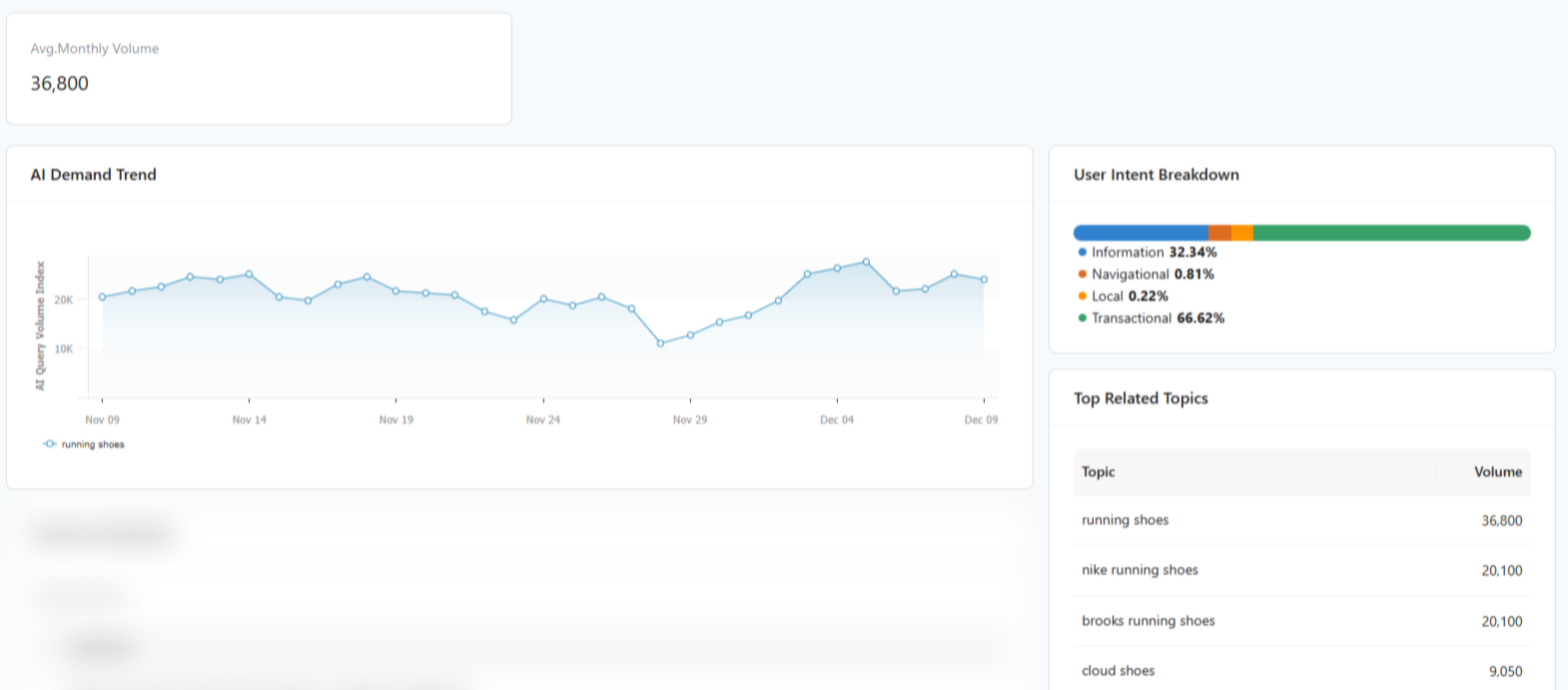
Task: Select the blue Information segment of intent bar
Action: pos(1141,233)
